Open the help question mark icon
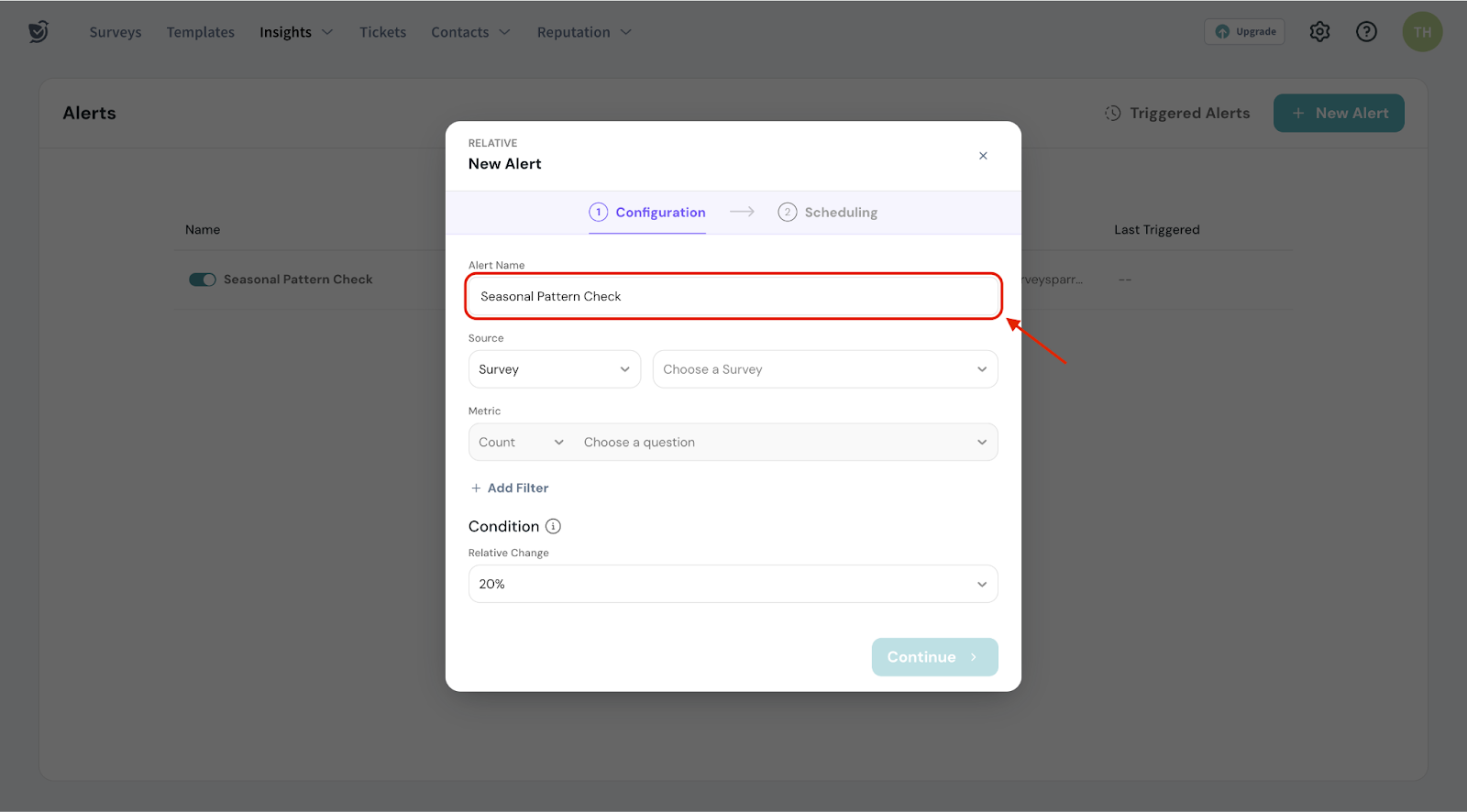1467x812 pixels. click(1366, 32)
